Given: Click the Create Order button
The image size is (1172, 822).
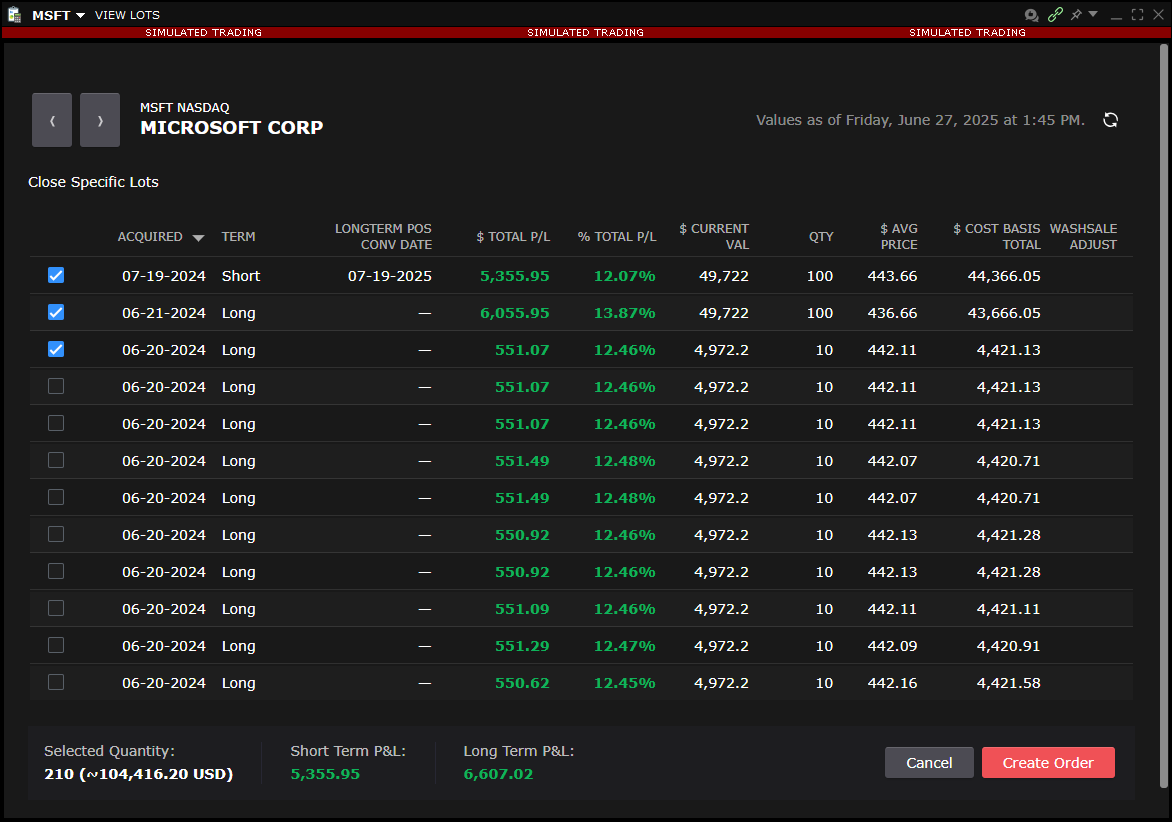Looking at the screenshot, I should (1048, 763).
